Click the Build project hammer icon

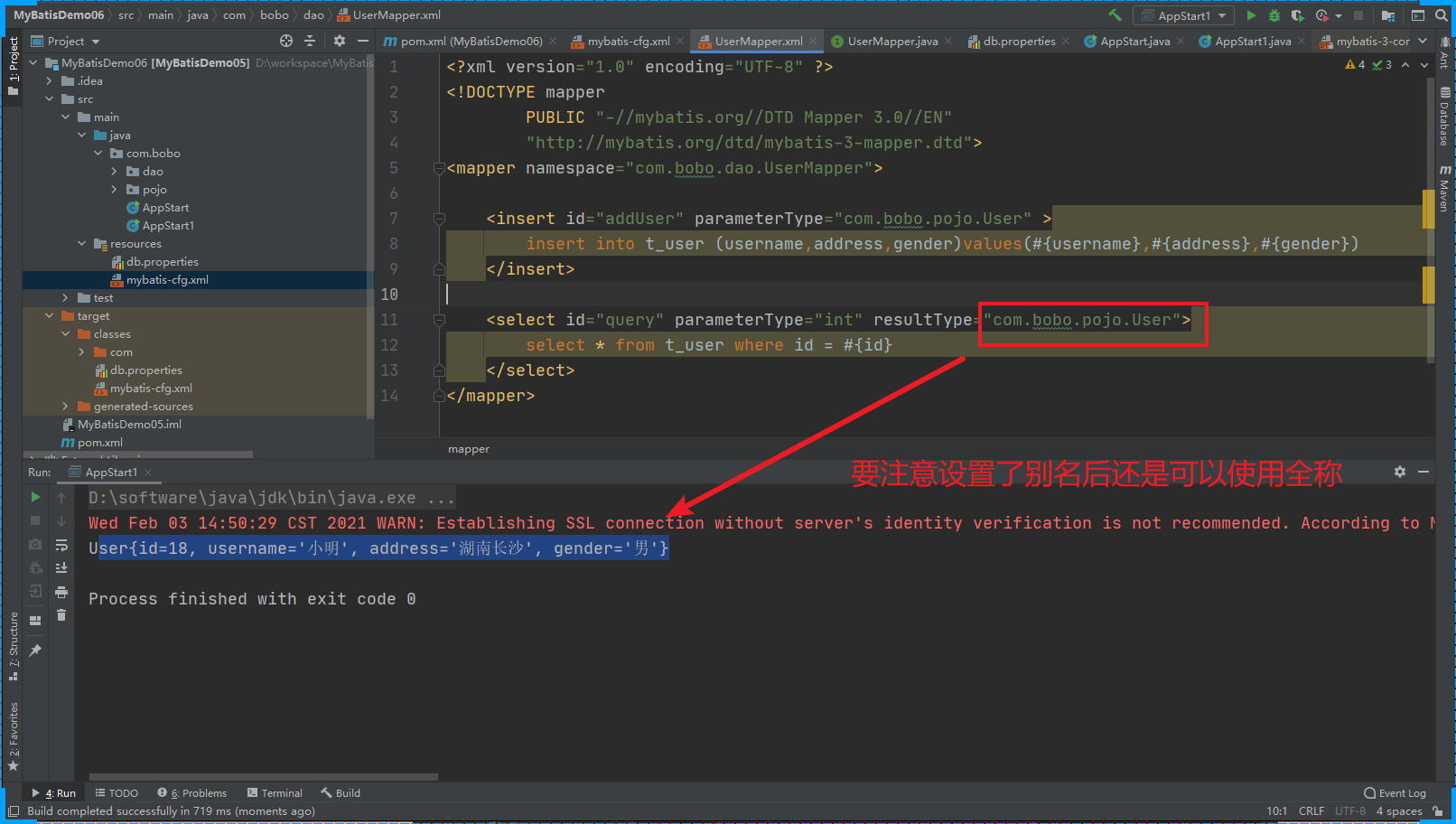point(1115,15)
